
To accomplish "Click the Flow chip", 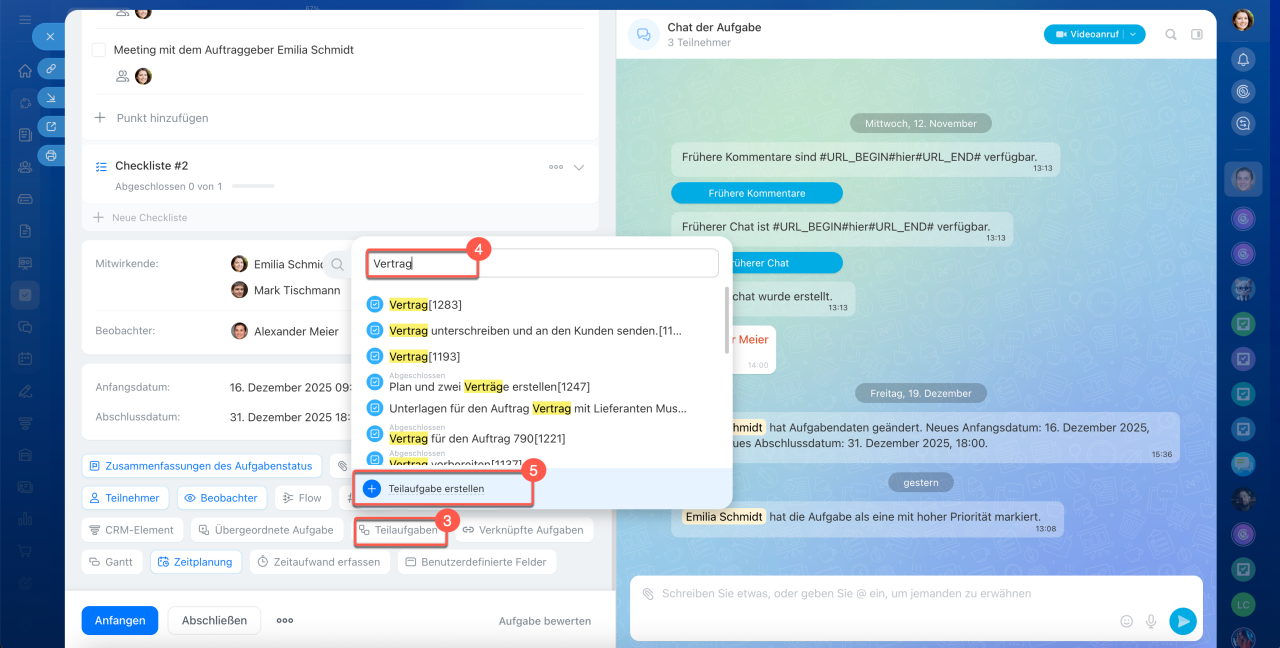I will click(302, 498).
